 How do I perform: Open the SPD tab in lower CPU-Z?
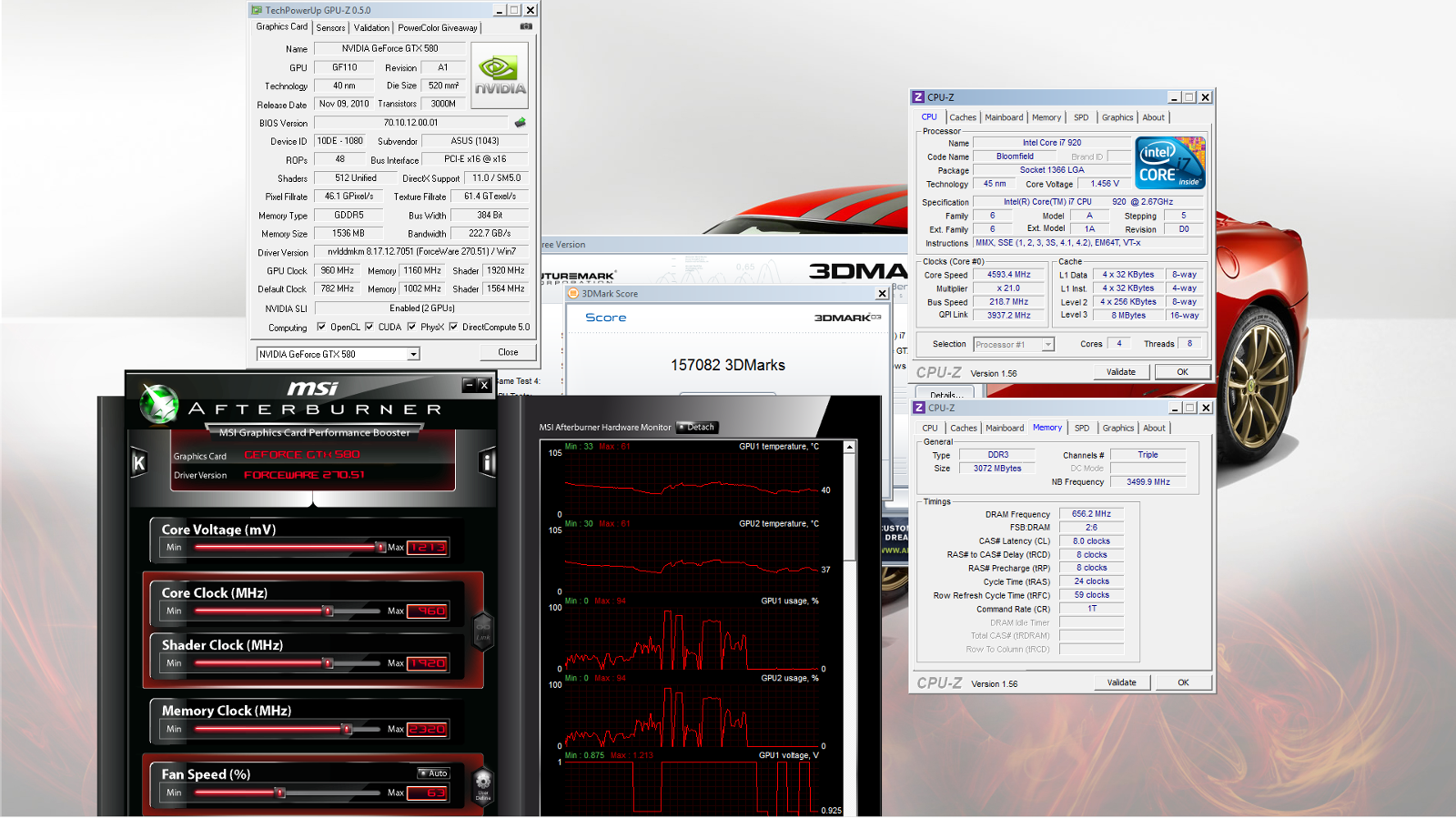point(1082,428)
